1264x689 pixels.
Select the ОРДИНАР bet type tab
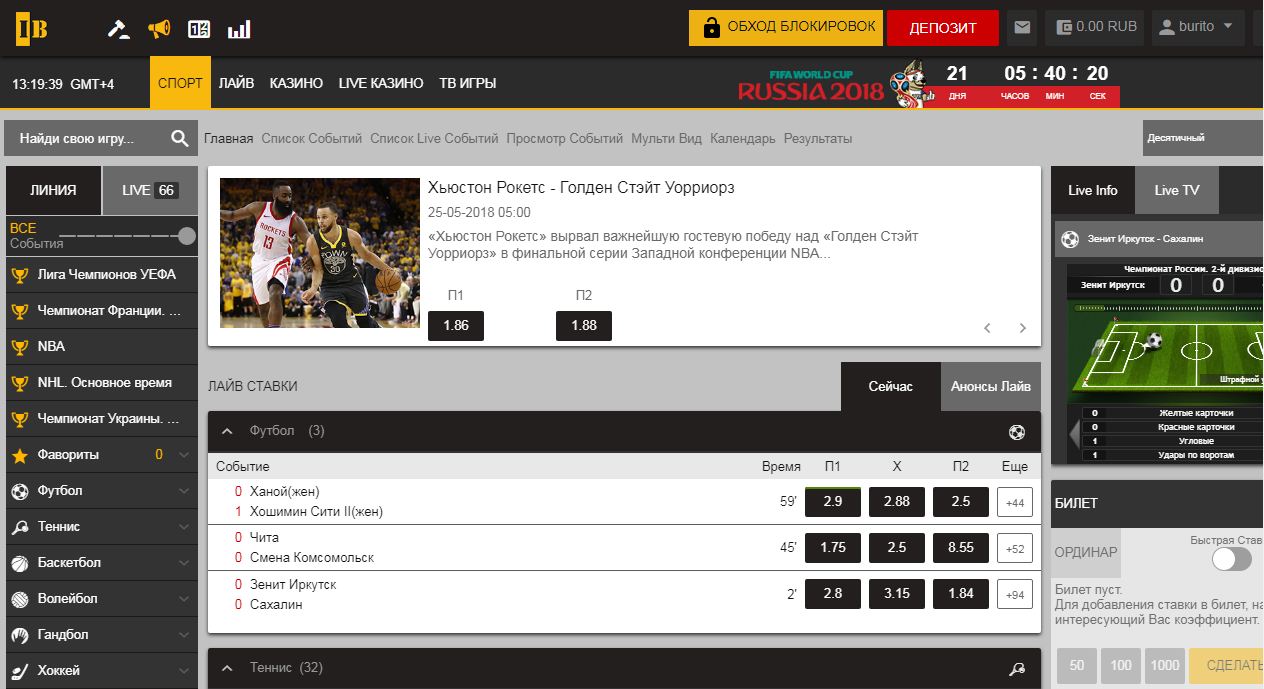1086,552
